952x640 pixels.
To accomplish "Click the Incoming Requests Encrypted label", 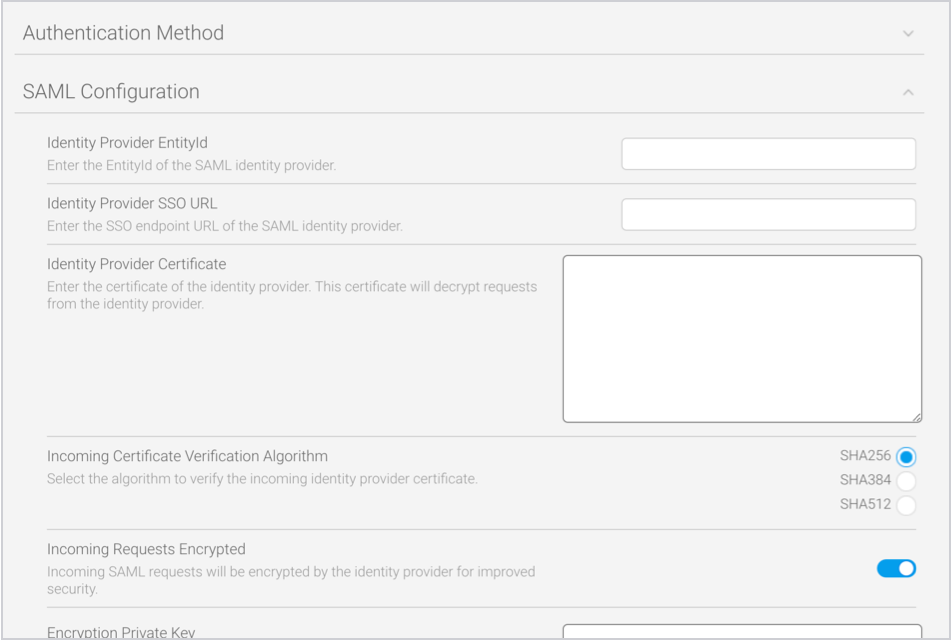I will coord(146,549).
